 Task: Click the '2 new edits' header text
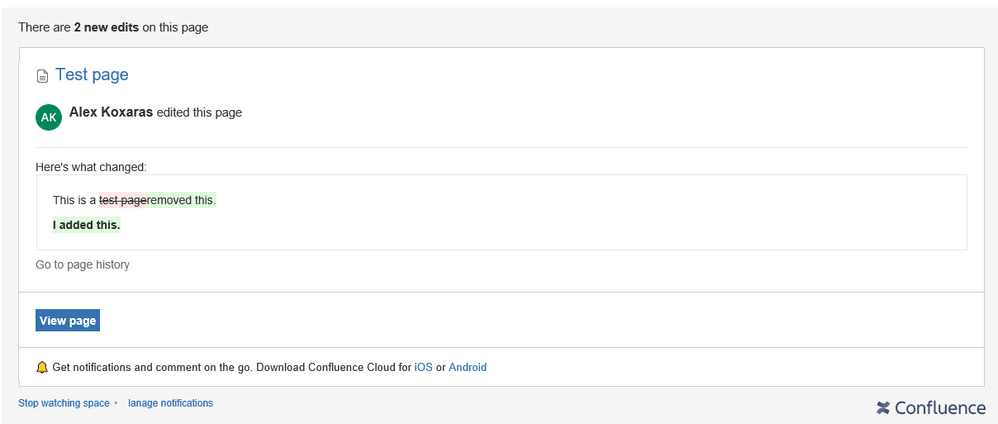(106, 28)
